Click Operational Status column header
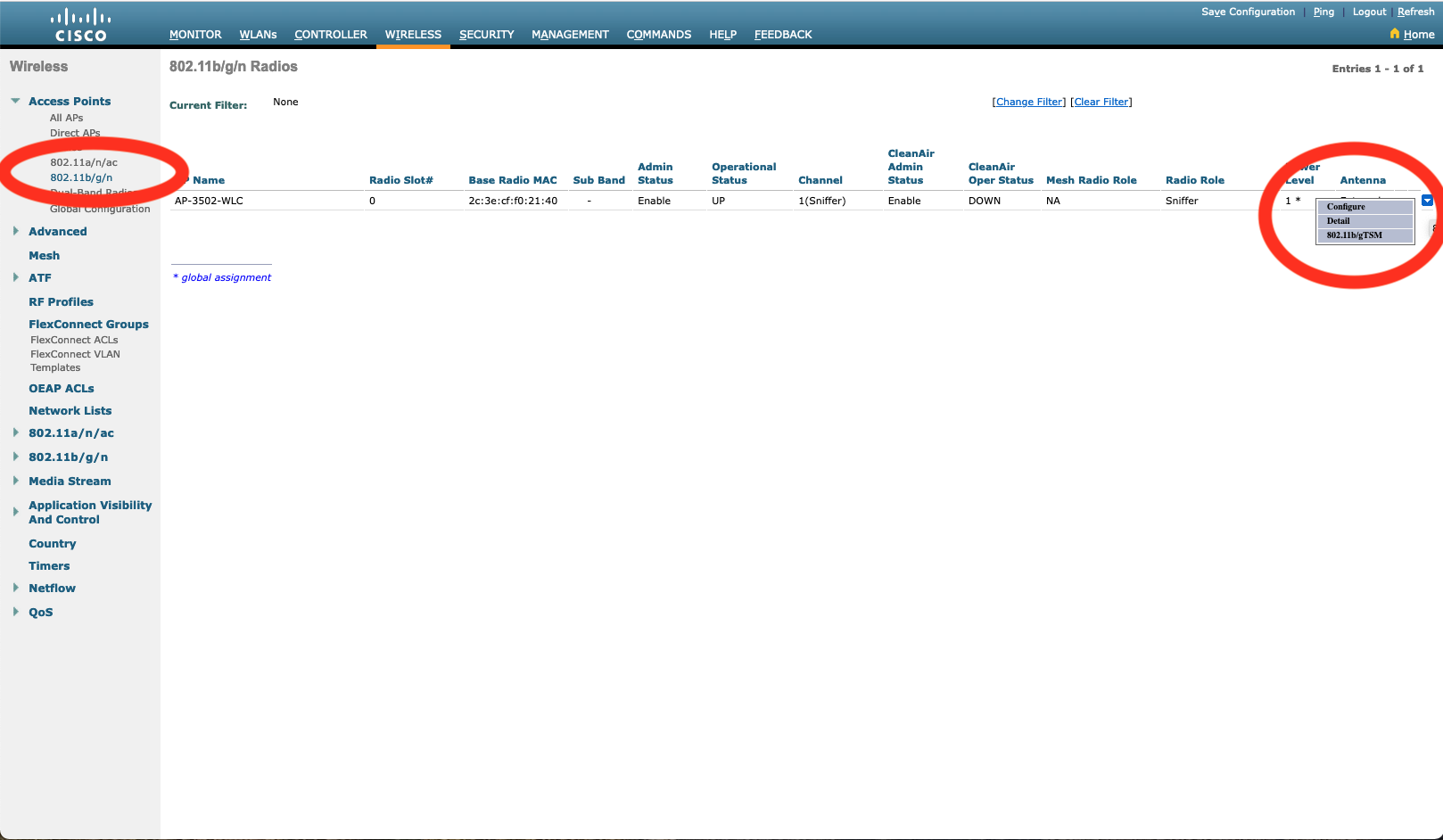Screen dimensions: 1443x840 coord(744,173)
